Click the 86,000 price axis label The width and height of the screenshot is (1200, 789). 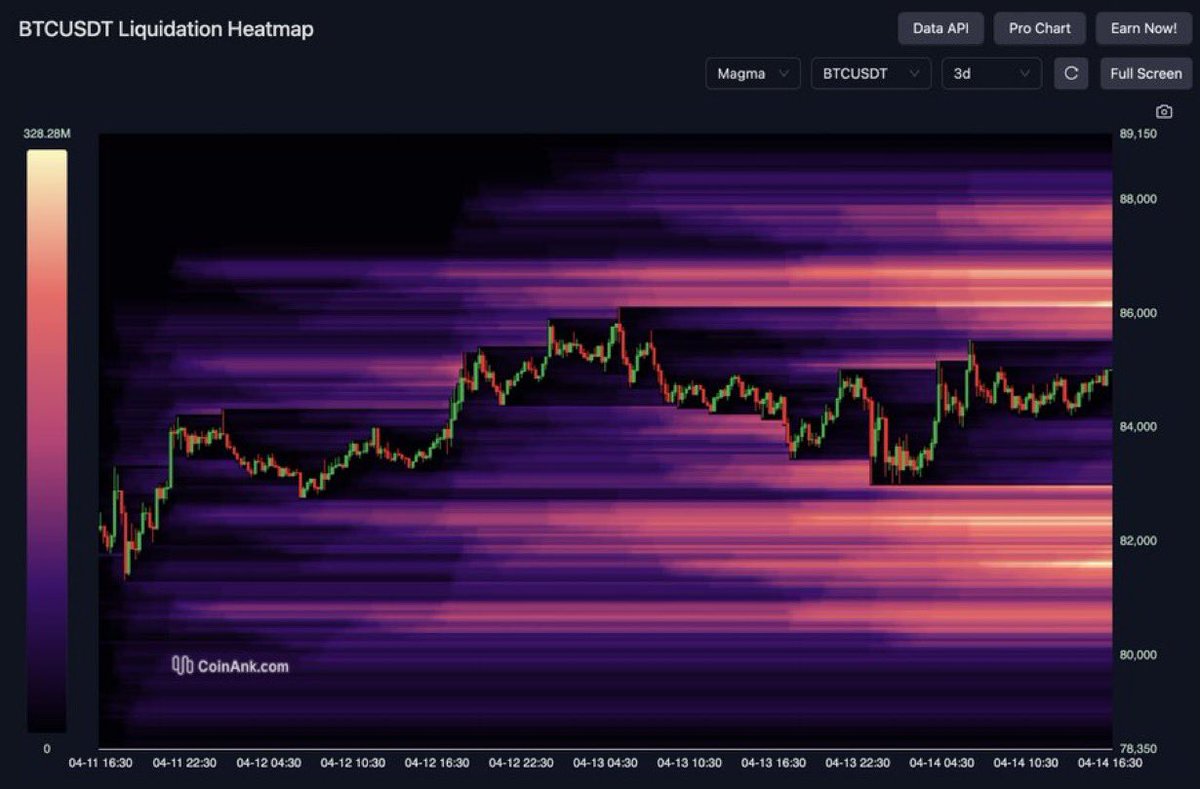[x=1138, y=313]
